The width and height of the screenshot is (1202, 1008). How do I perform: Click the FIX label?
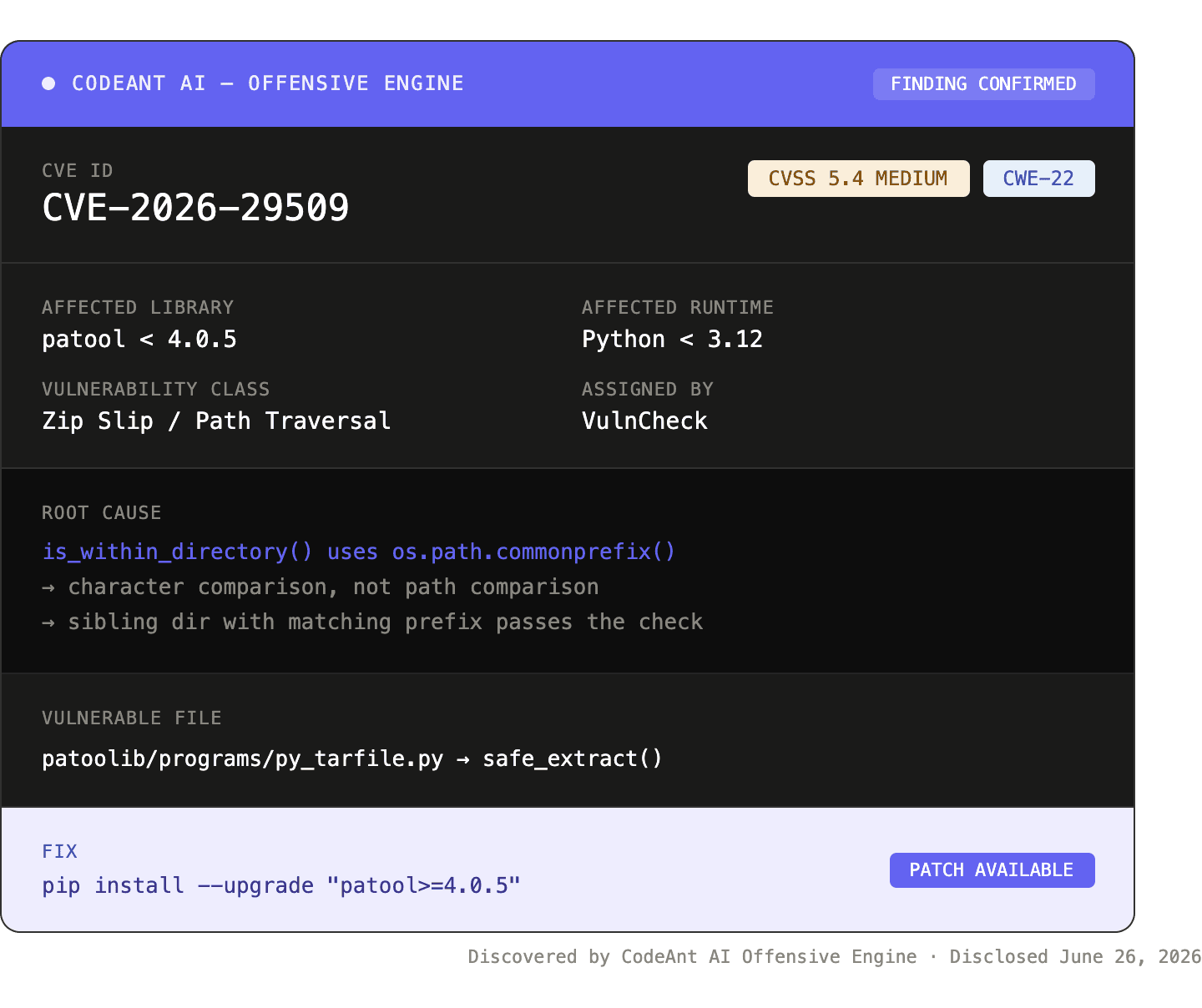click(x=59, y=852)
